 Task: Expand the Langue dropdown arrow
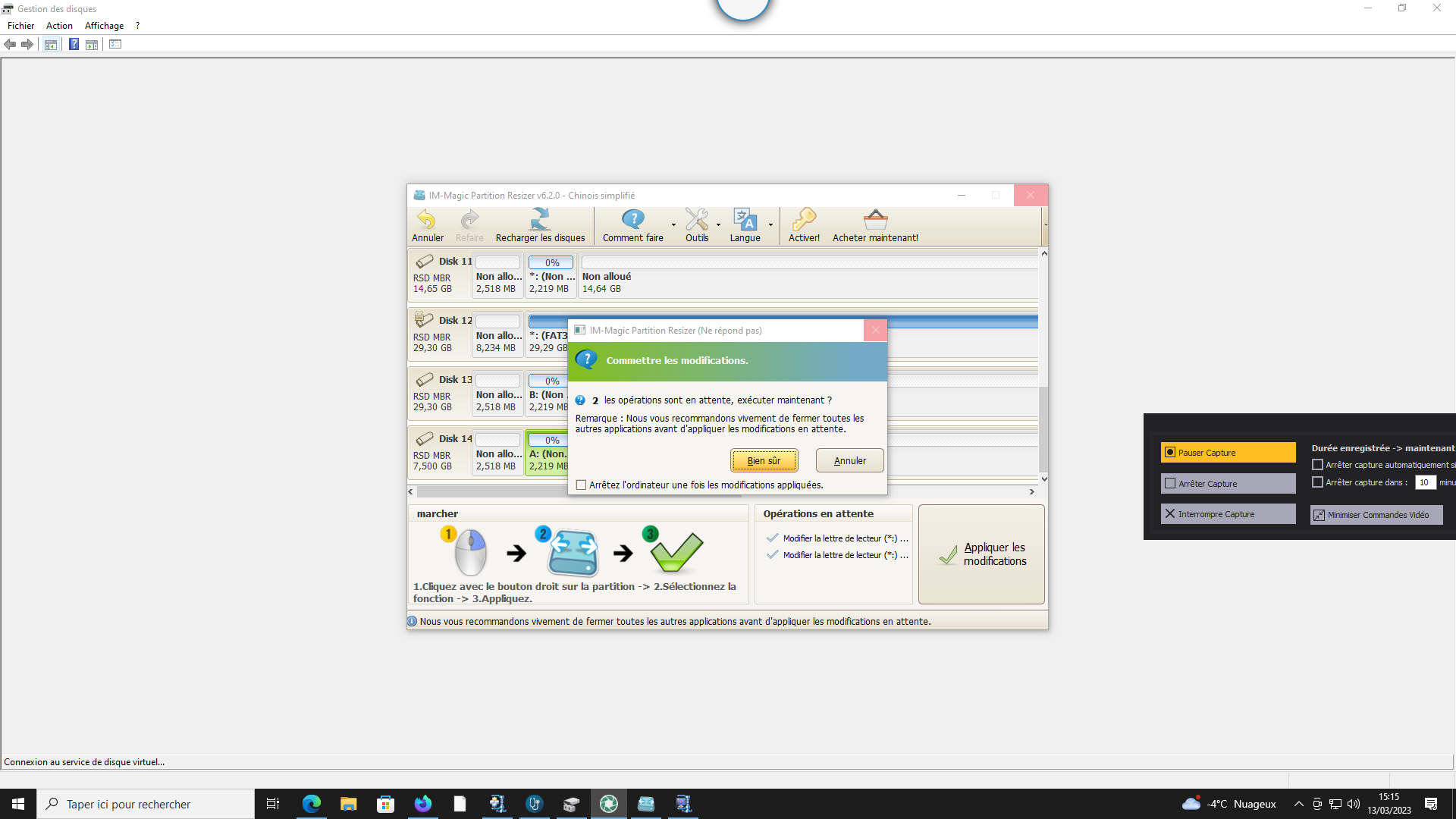coord(770,224)
